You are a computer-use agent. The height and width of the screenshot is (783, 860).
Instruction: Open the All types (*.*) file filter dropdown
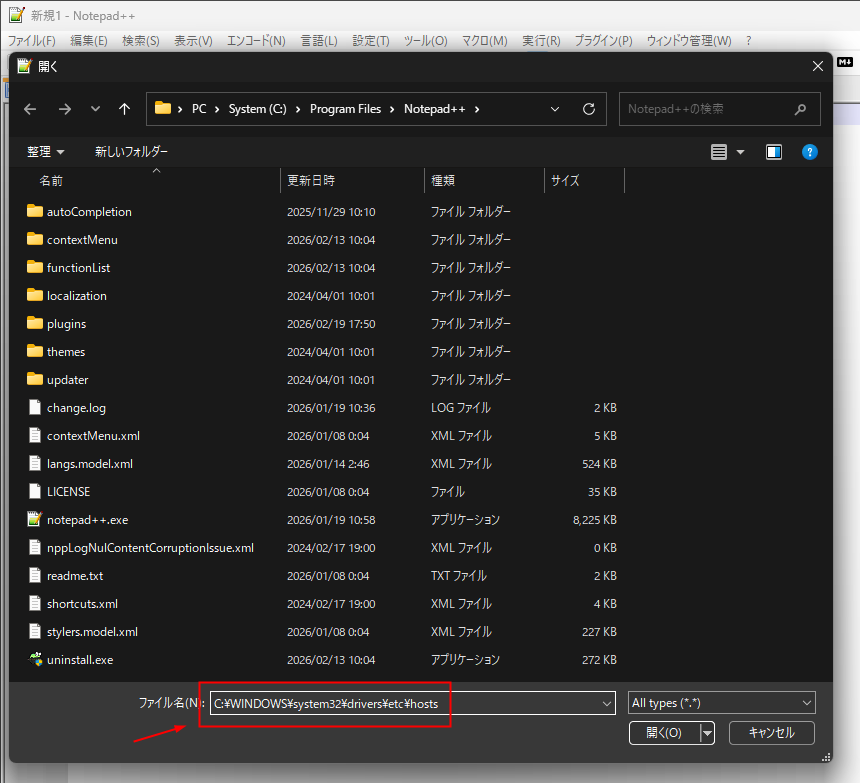[721, 702]
